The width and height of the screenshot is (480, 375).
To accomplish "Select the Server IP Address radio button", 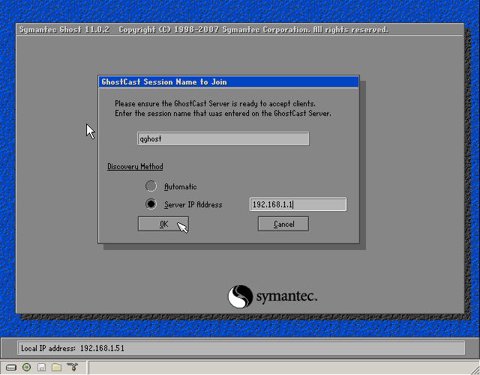I will tap(151, 204).
